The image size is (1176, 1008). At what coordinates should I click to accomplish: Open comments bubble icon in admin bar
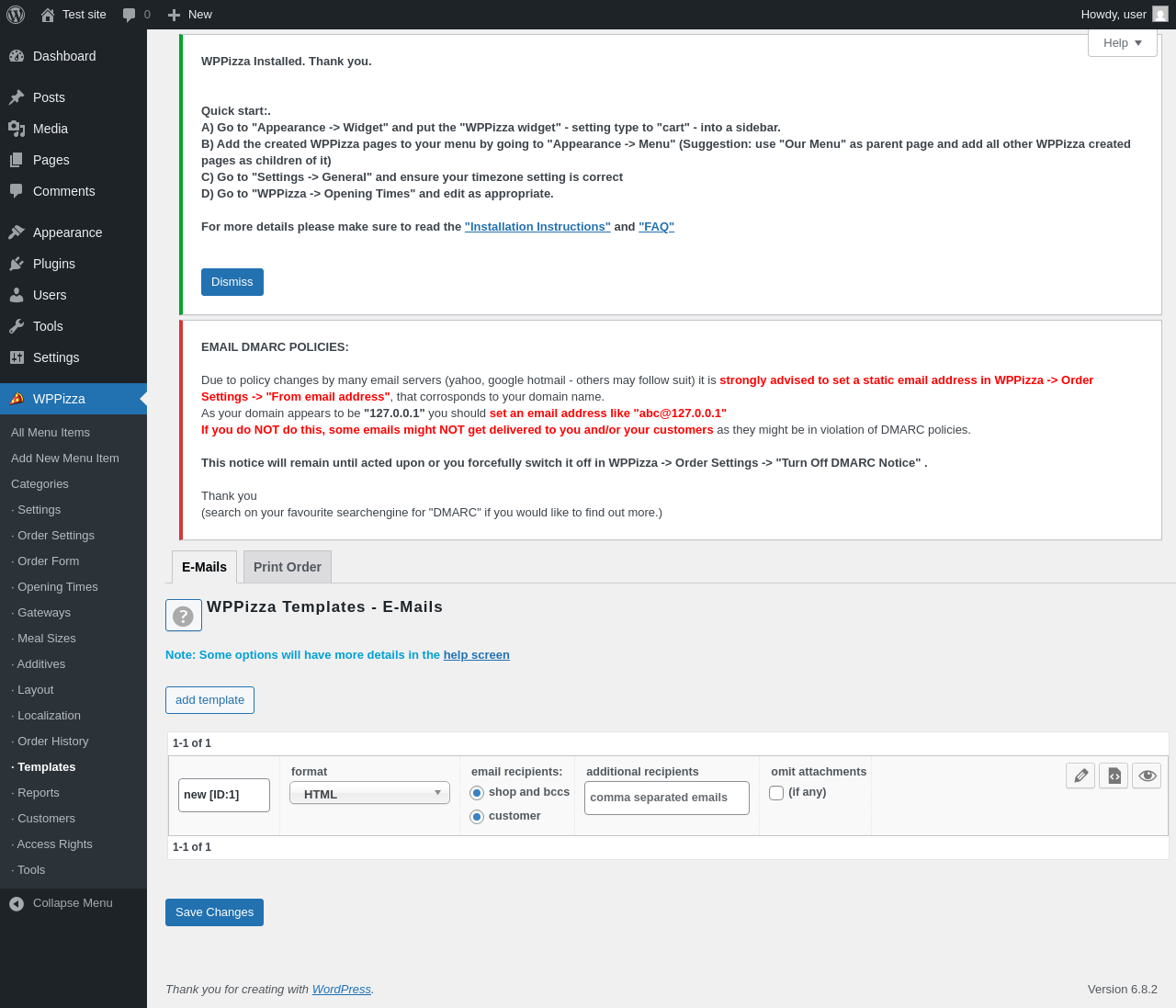pos(130,15)
